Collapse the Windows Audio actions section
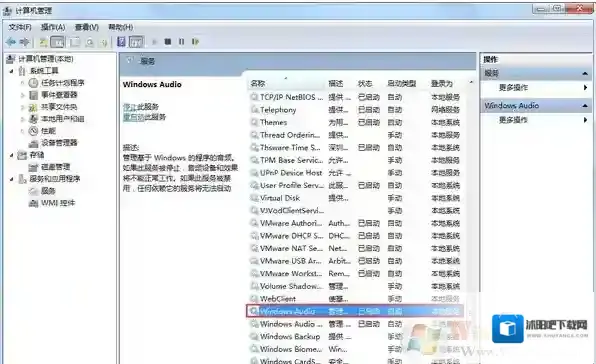 (x=585, y=106)
